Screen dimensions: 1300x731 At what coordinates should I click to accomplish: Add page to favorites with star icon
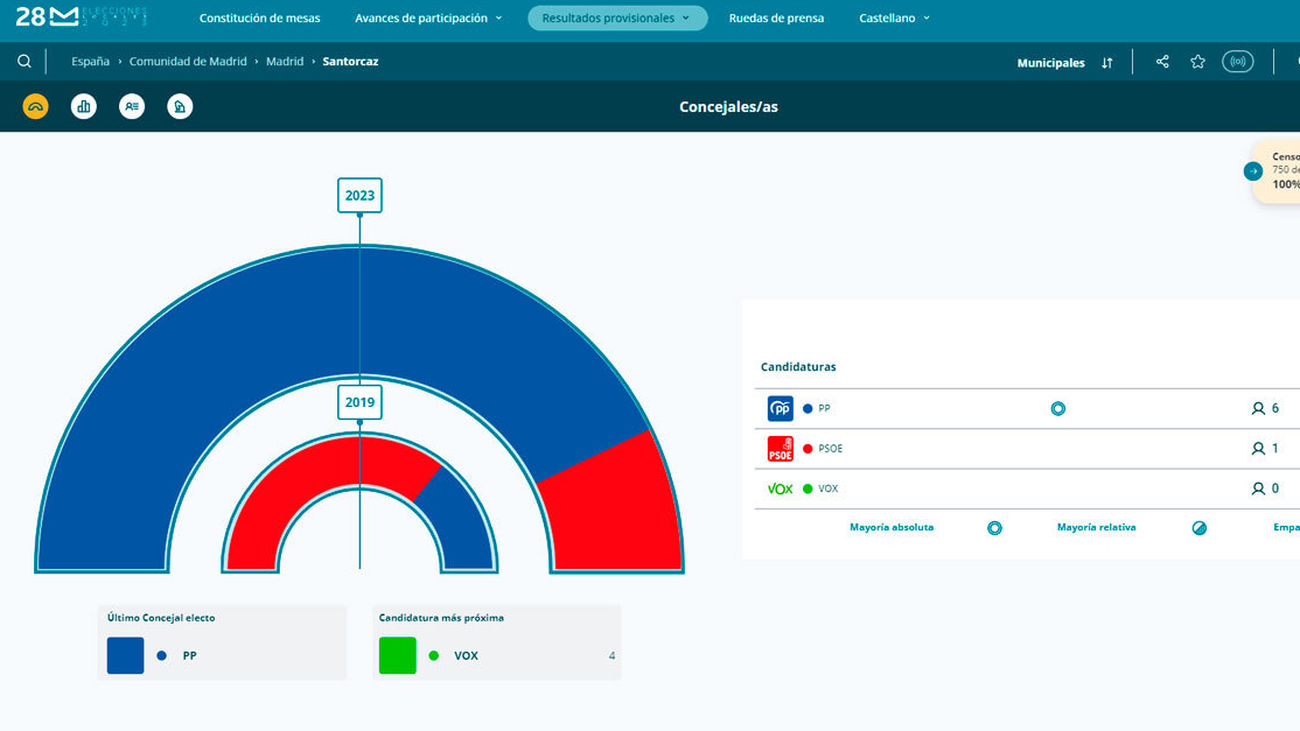coord(1198,62)
